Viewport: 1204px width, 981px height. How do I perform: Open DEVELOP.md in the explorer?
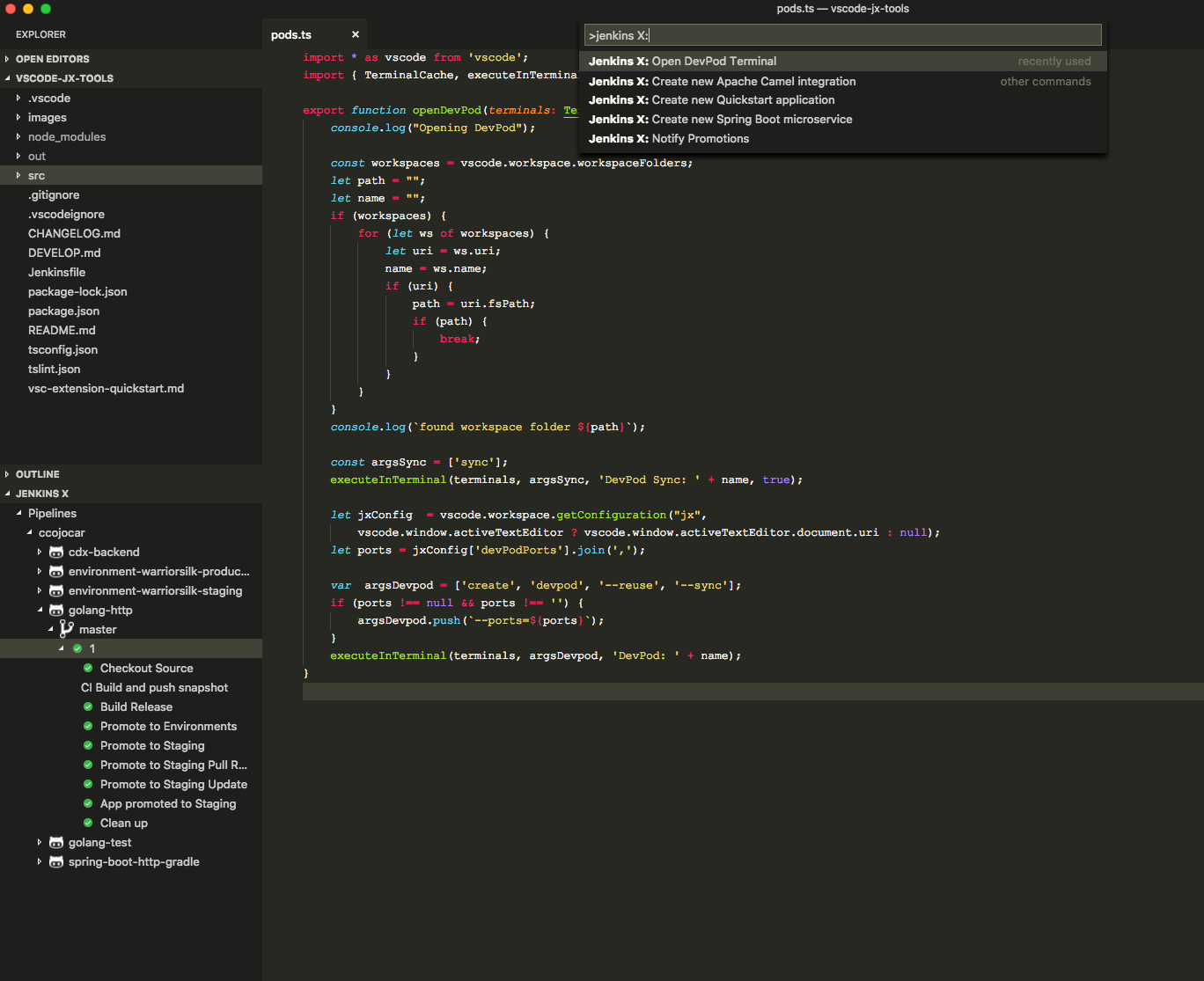point(131,253)
